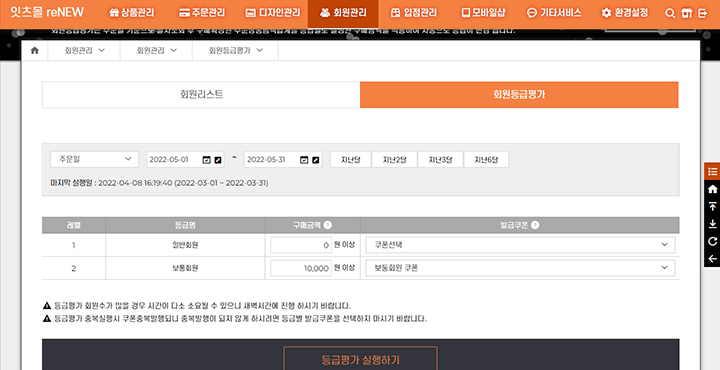
Task: Click the 마지막 실행일 timestamp text
Action: [159, 183]
